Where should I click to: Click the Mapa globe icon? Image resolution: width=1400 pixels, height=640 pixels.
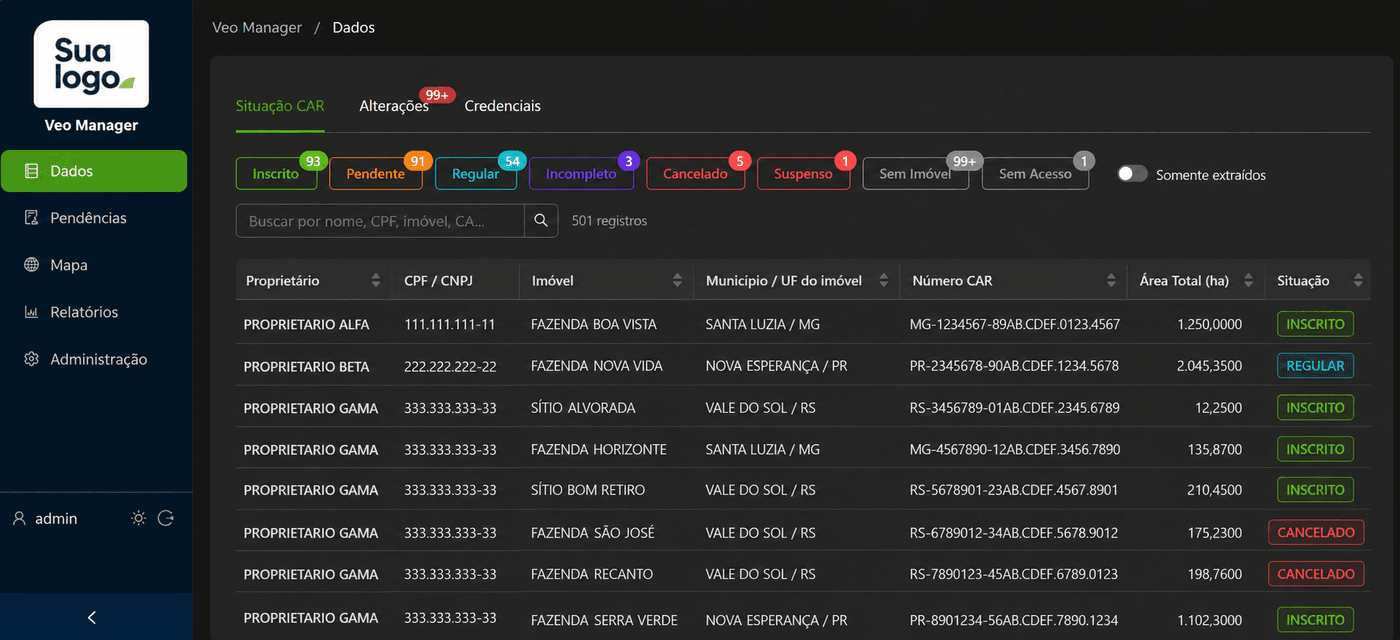click(x=31, y=265)
